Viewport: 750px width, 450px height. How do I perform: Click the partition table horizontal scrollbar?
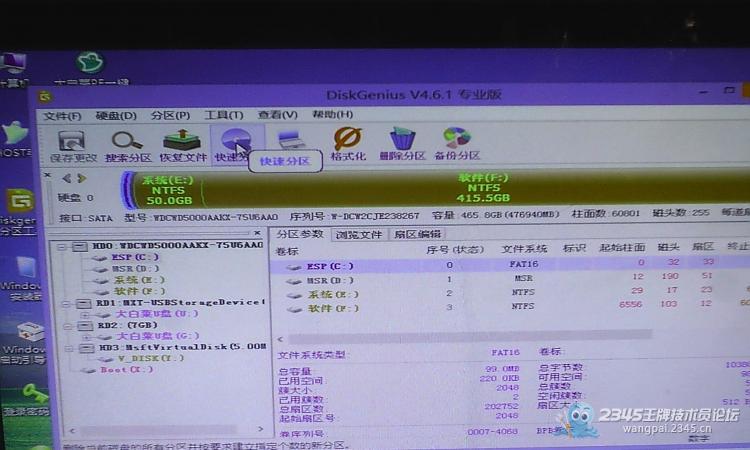470,337
